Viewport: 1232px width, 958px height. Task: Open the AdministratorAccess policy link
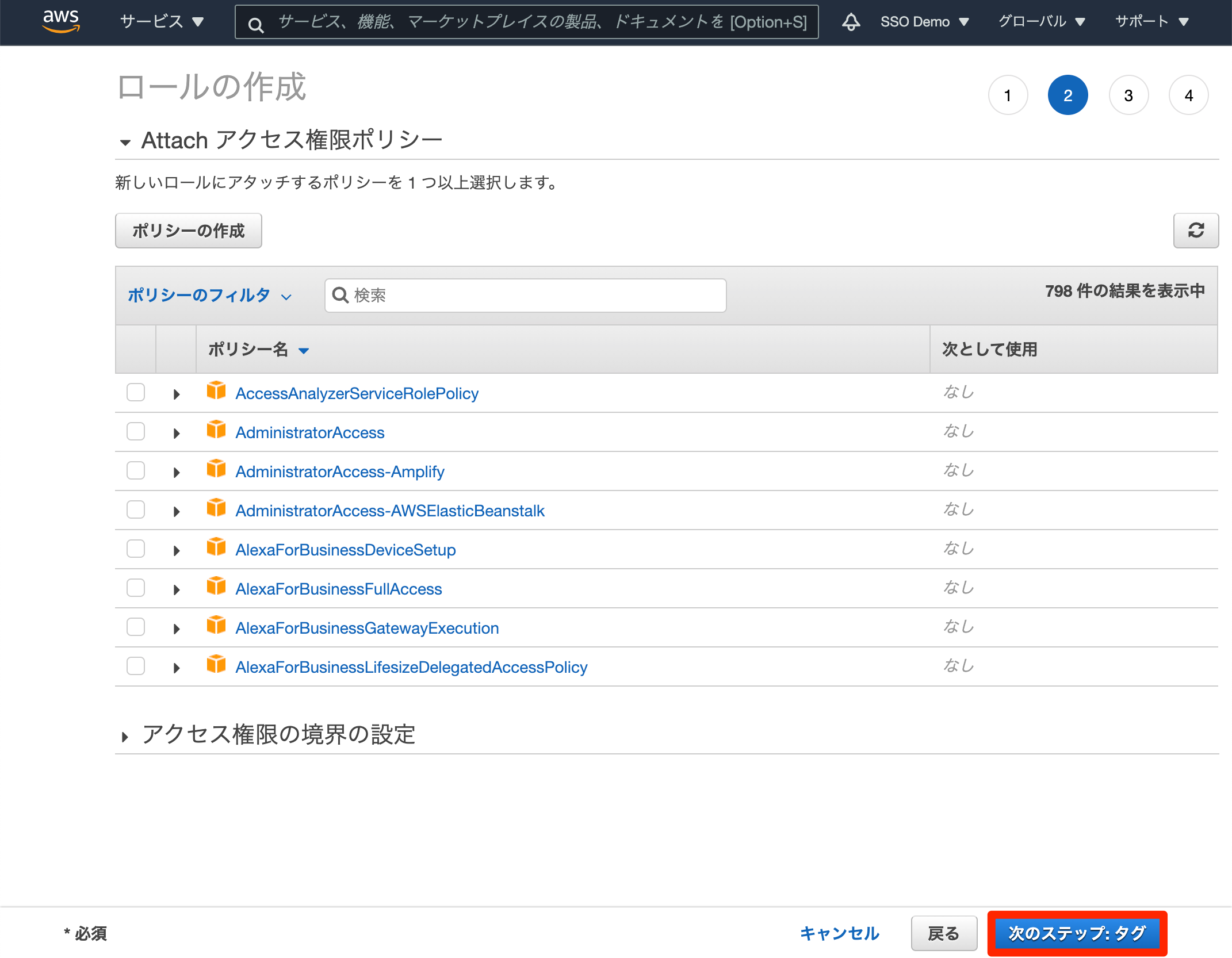click(x=310, y=432)
